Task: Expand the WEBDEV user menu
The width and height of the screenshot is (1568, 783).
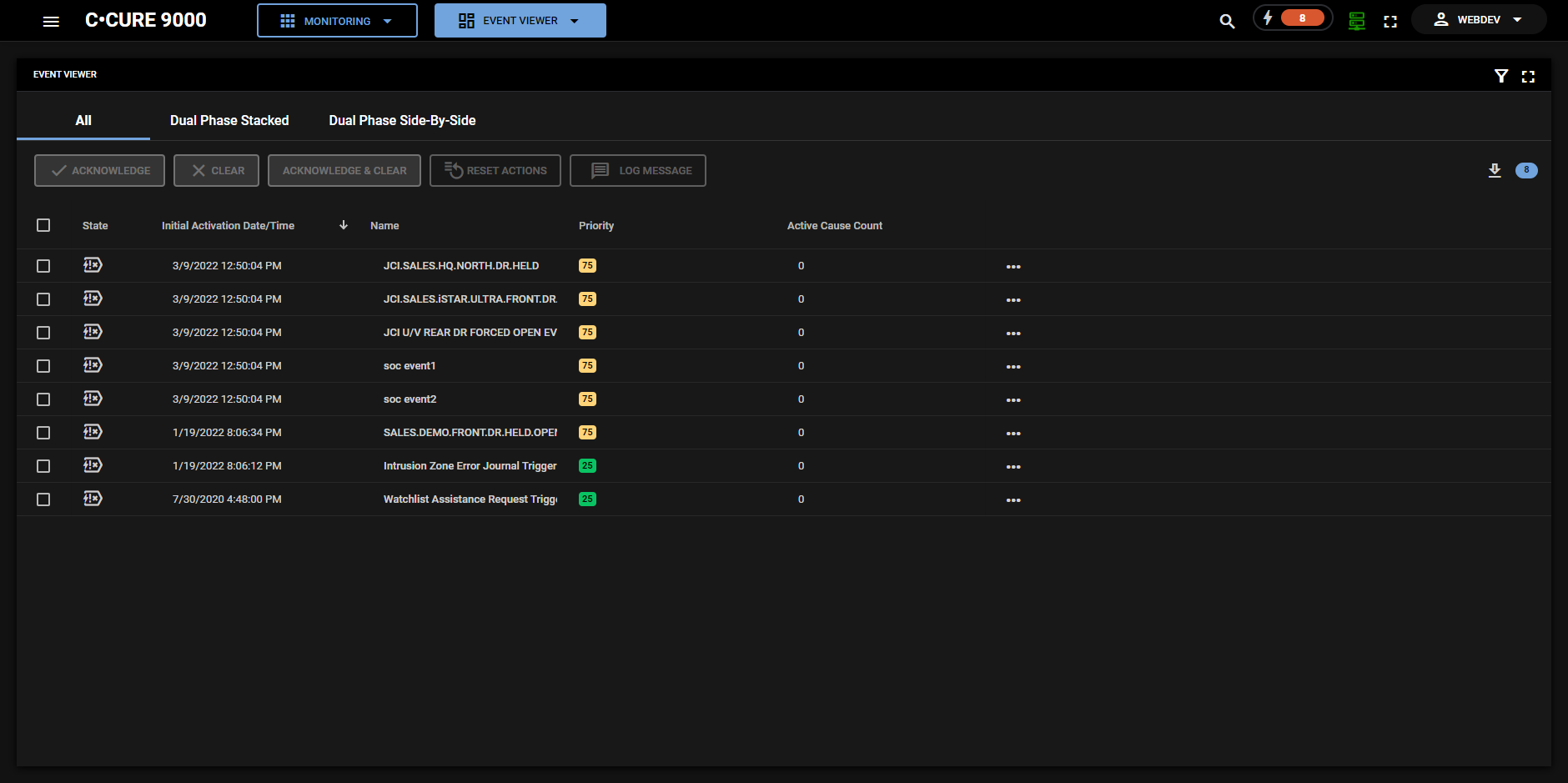Action: 1478,18
